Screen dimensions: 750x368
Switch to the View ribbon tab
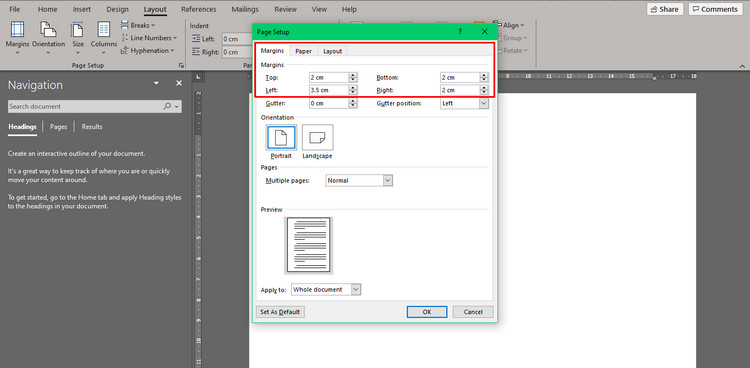coord(319,9)
